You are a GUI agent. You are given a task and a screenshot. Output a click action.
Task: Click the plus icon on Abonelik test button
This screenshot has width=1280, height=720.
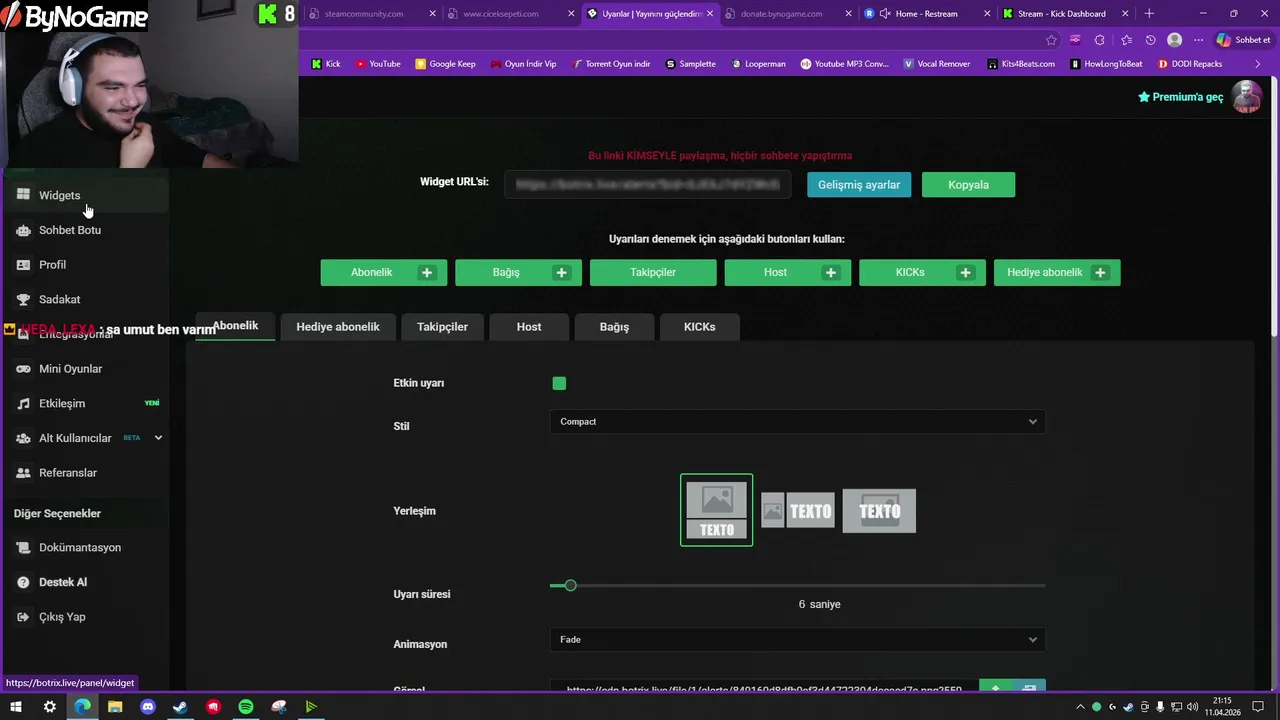click(427, 272)
